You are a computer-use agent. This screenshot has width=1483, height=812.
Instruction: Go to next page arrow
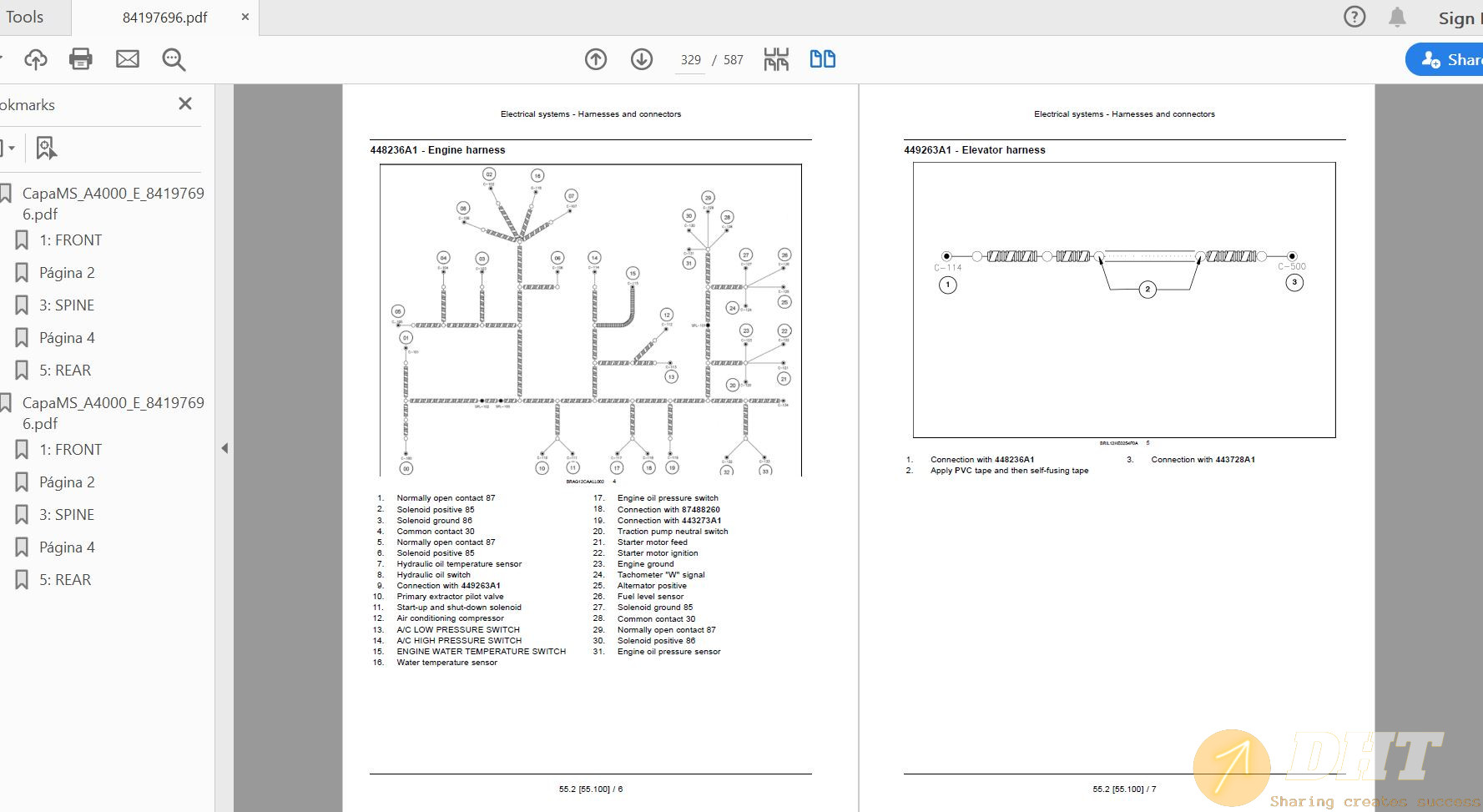click(x=641, y=59)
